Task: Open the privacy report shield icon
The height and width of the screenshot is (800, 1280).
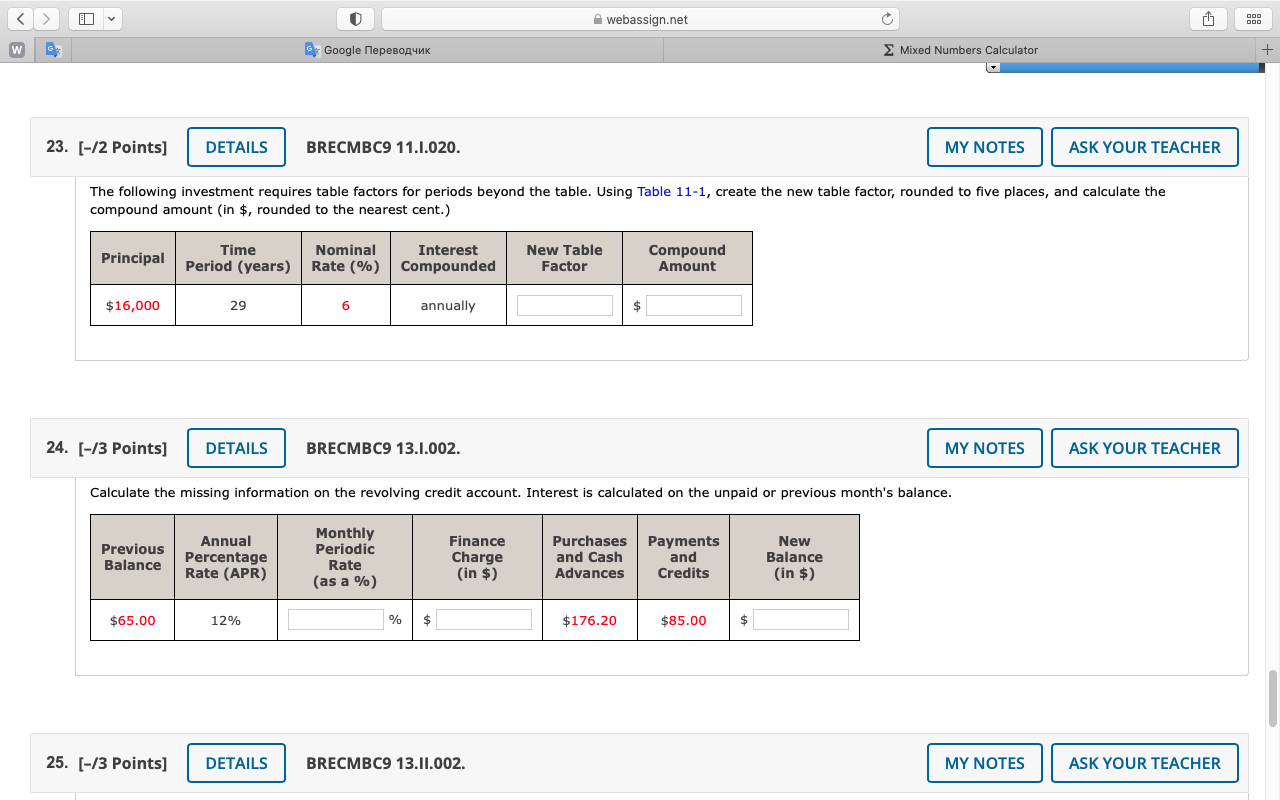Action: pyautogui.click(x=356, y=19)
